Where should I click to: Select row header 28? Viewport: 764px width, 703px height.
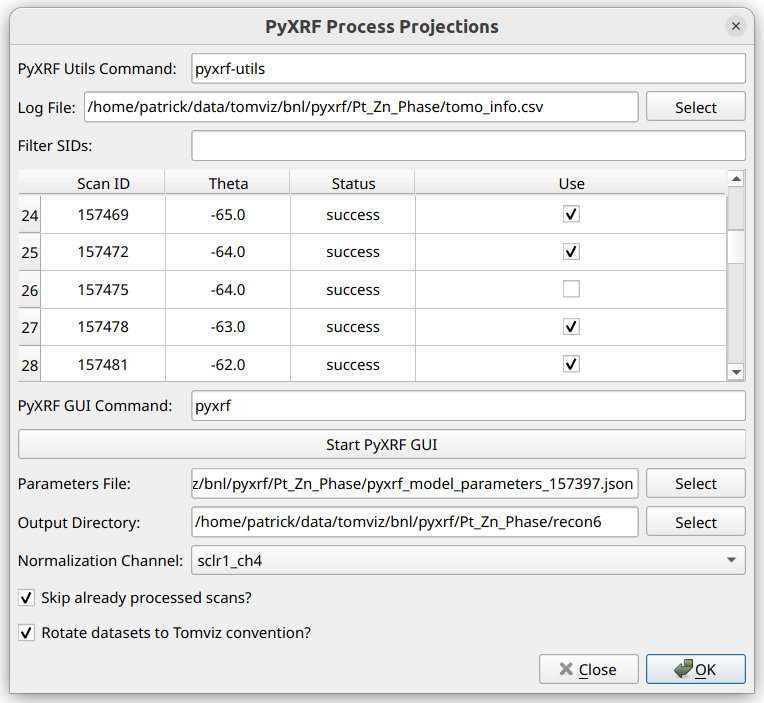point(30,364)
